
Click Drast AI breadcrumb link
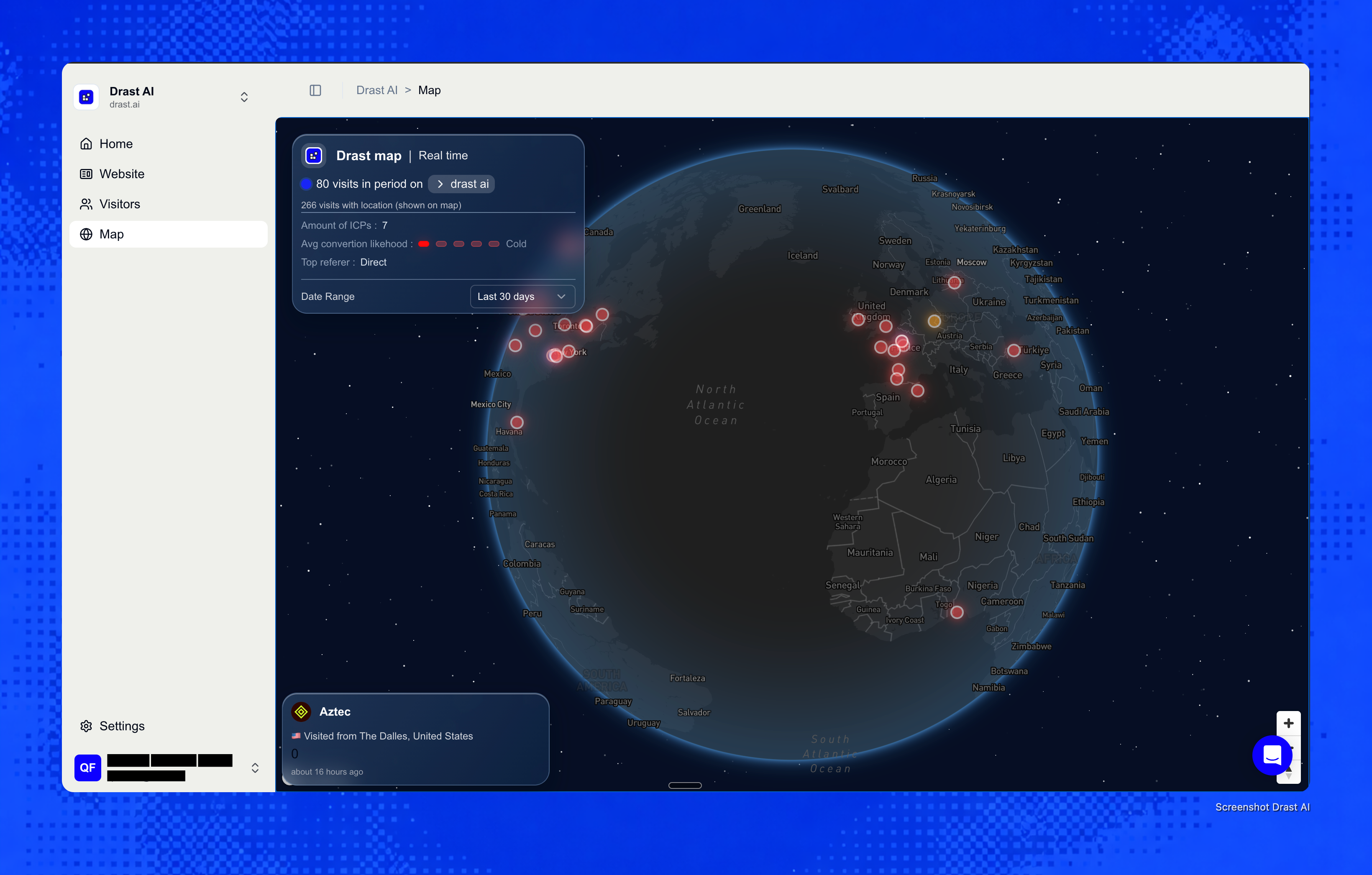click(x=376, y=90)
